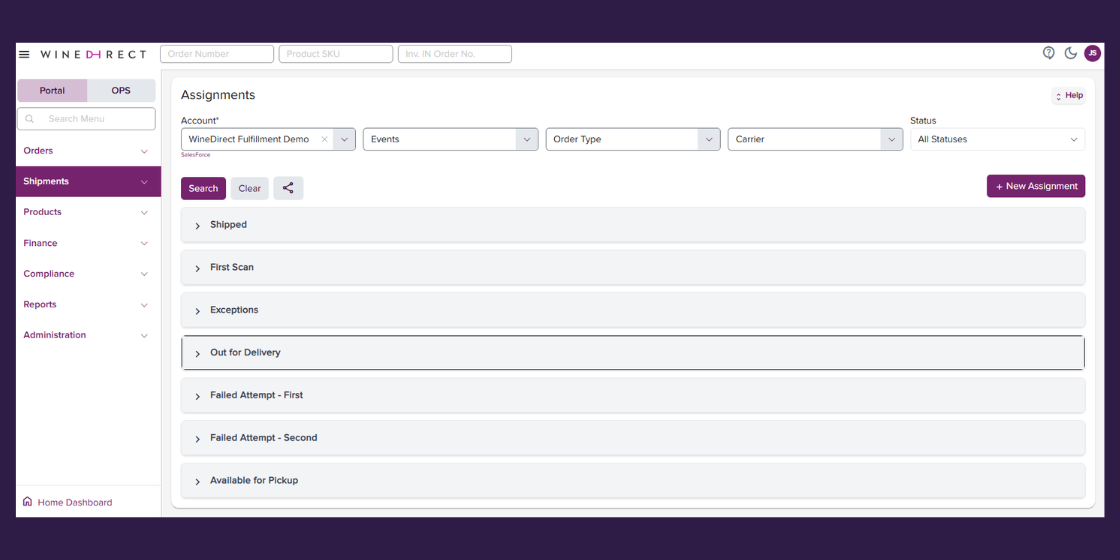
Task: Expand the Out for Delivery section
Action: point(633,353)
